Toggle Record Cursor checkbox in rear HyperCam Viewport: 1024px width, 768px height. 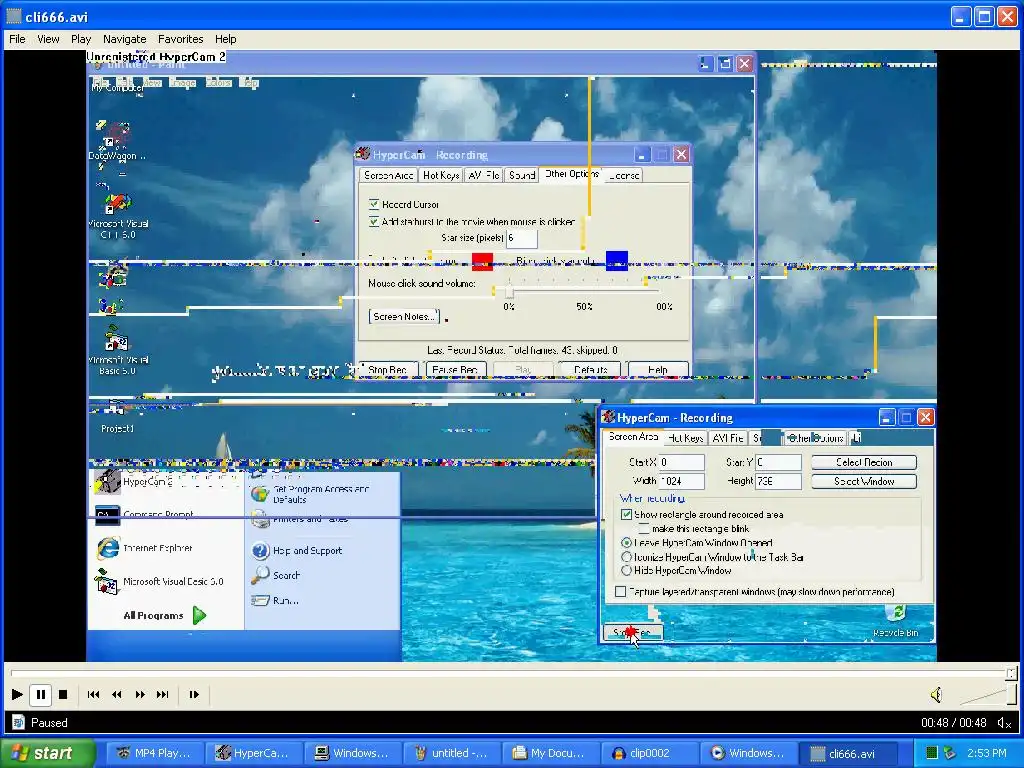coord(374,204)
